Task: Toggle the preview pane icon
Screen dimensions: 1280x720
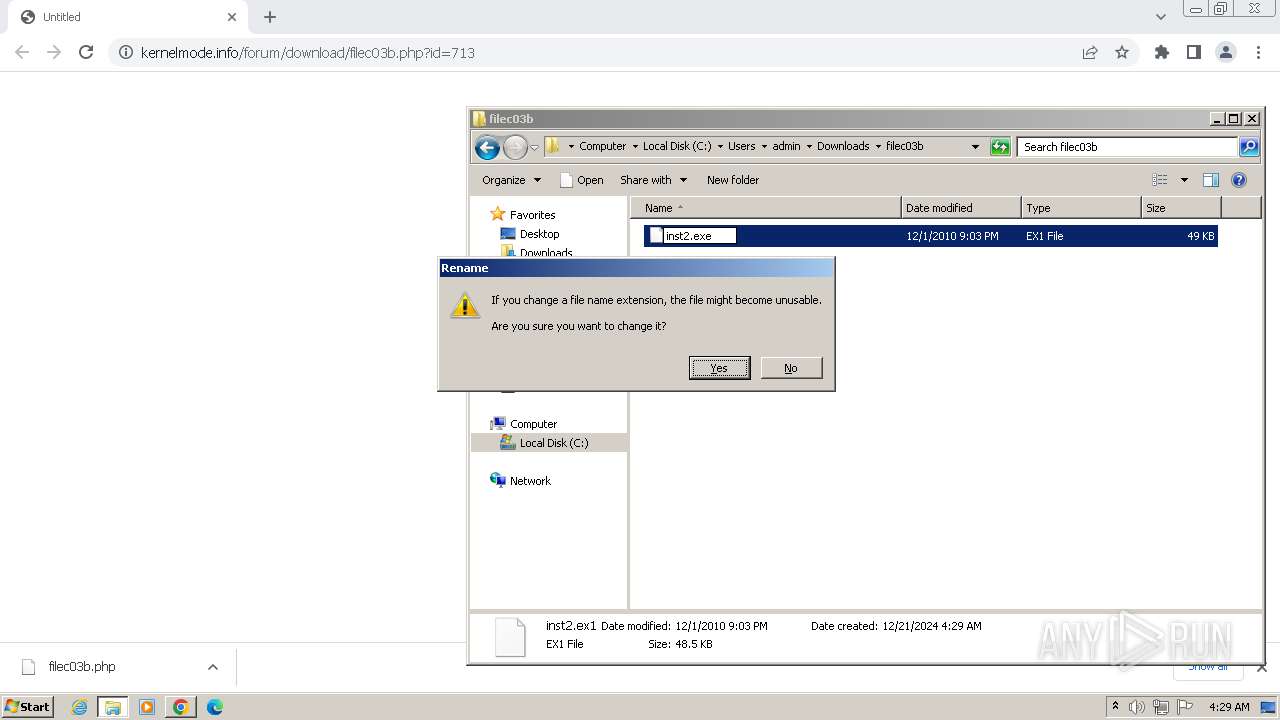Action: 1211,180
